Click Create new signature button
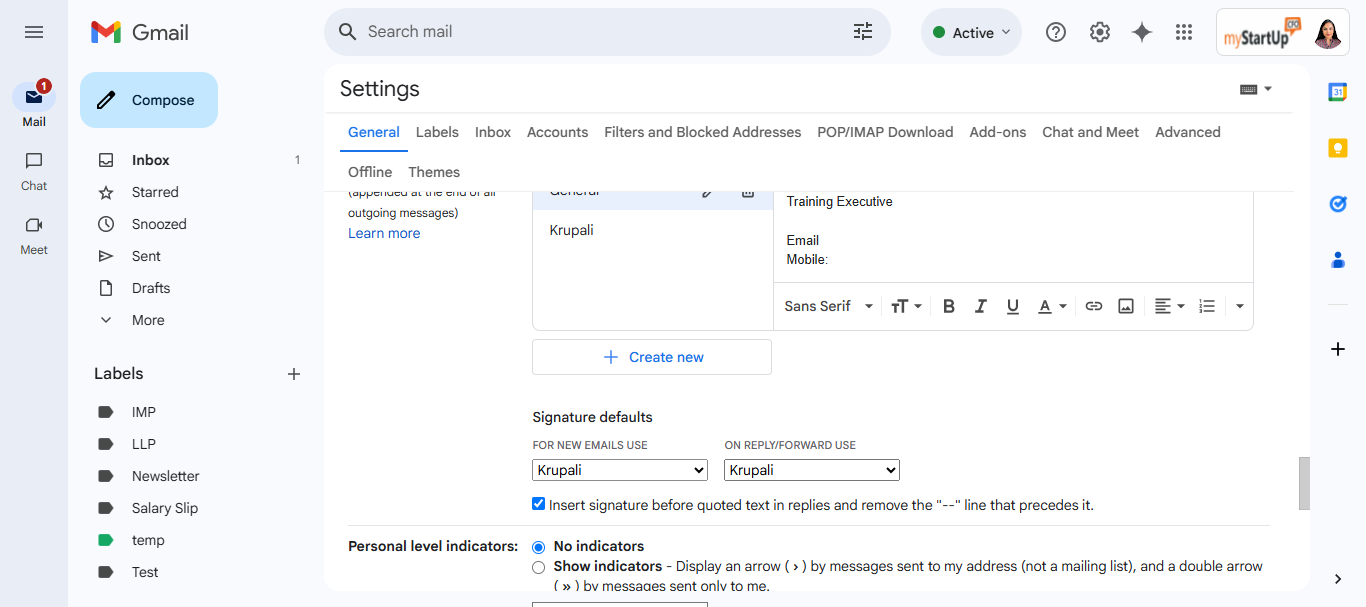Image resolution: width=1366 pixels, height=607 pixels. (652, 357)
